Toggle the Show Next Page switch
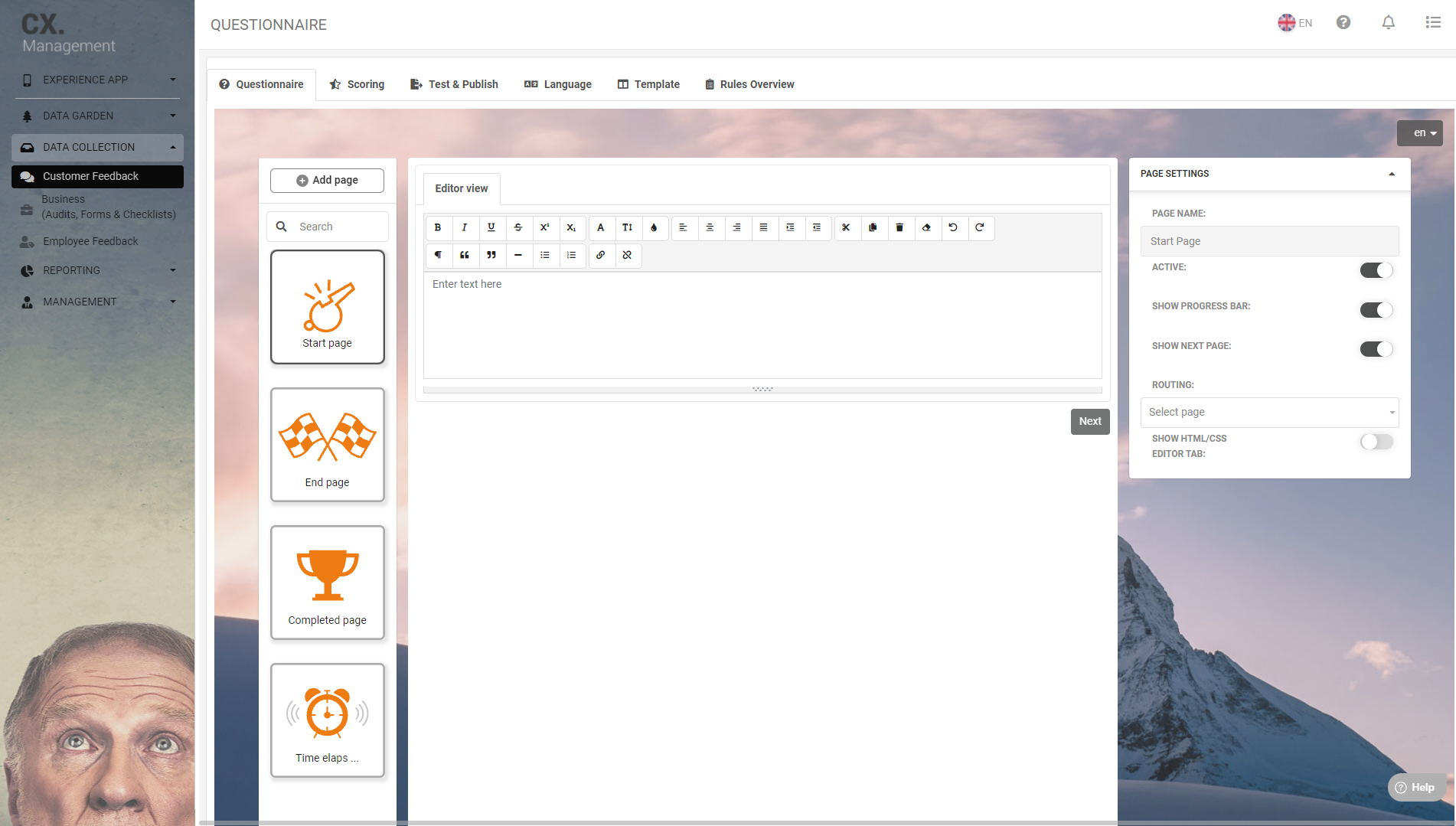Viewport: 1456px width, 826px height. [x=1376, y=349]
